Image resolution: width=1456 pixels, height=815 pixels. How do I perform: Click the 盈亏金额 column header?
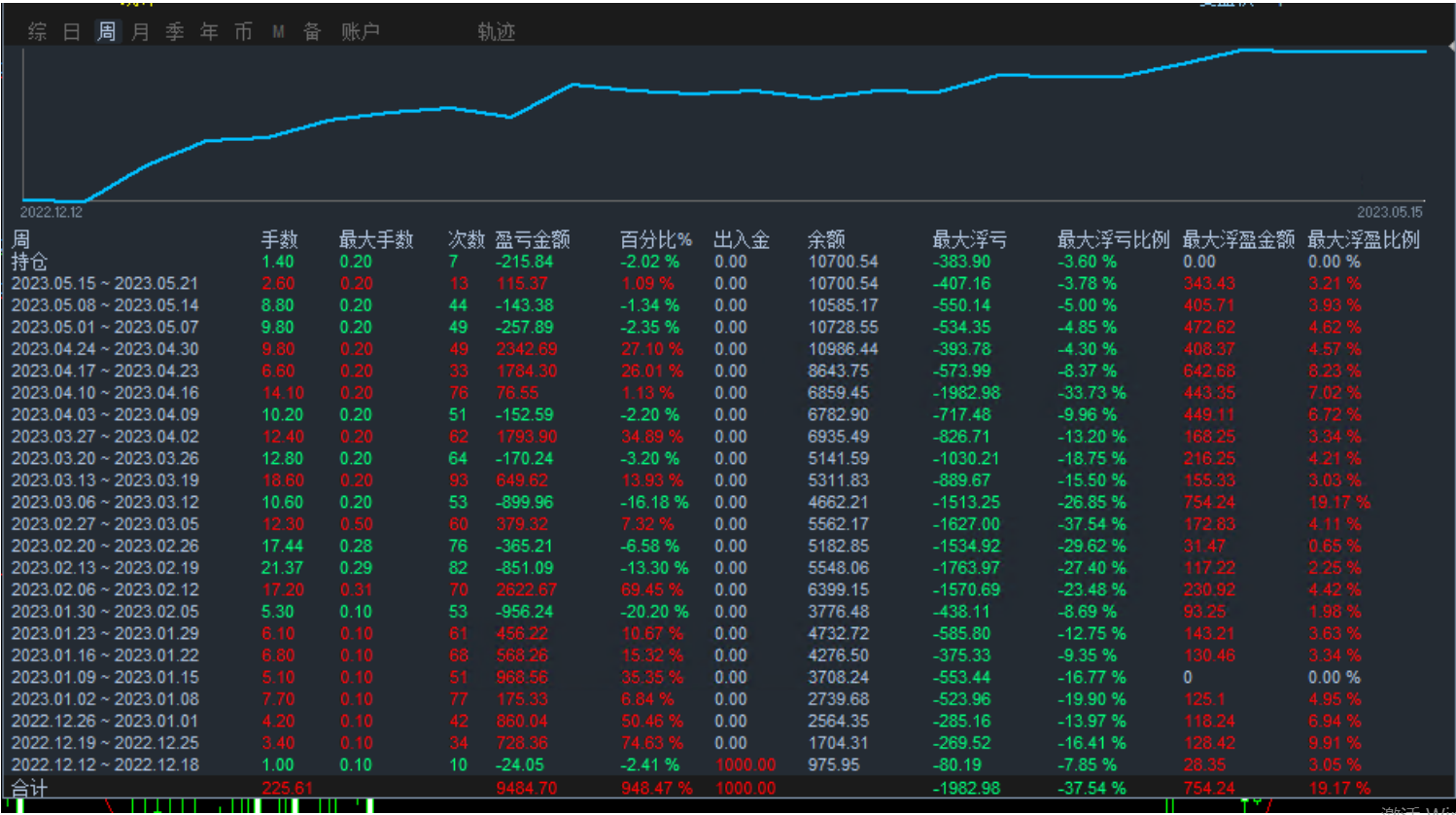[x=533, y=239]
